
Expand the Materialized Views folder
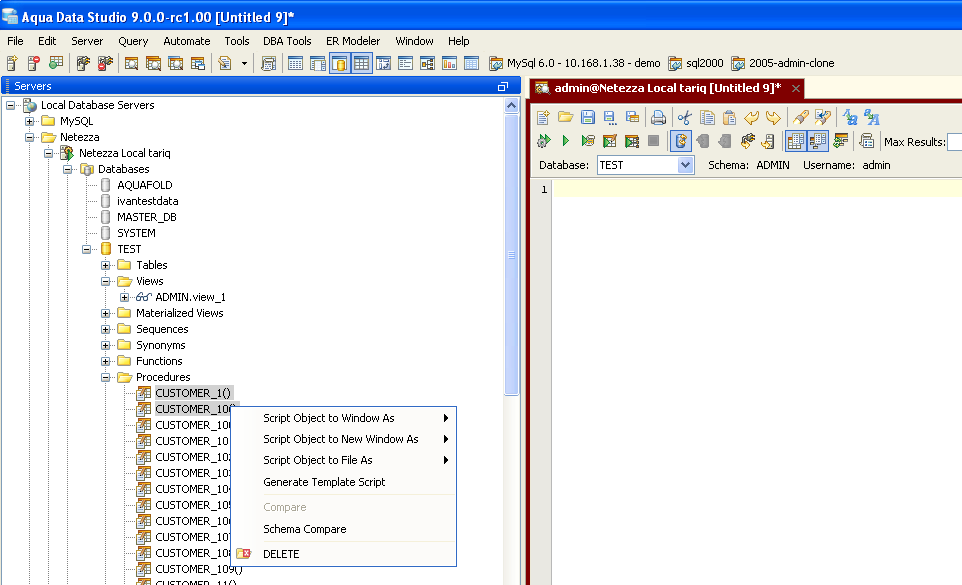[x=106, y=313]
